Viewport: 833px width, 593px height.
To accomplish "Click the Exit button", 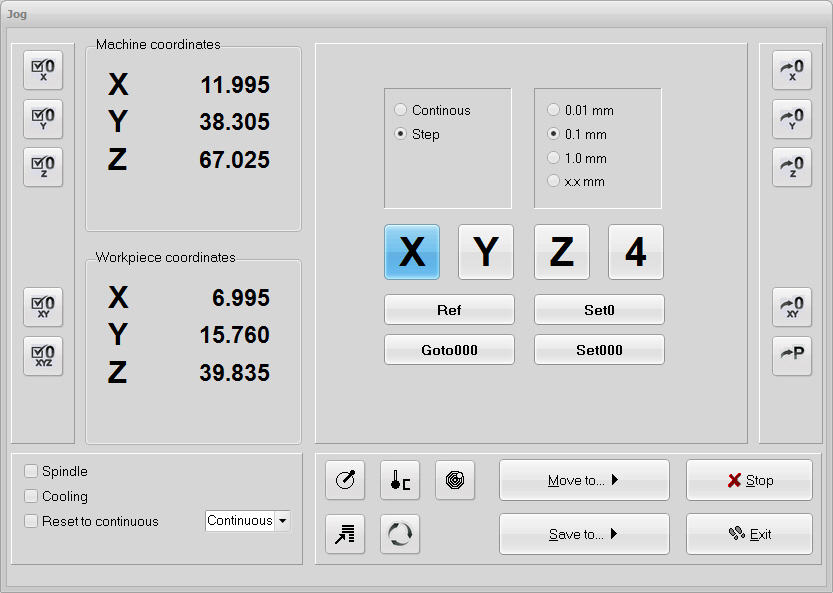I will pyautogui.click(x=749, y=534).
